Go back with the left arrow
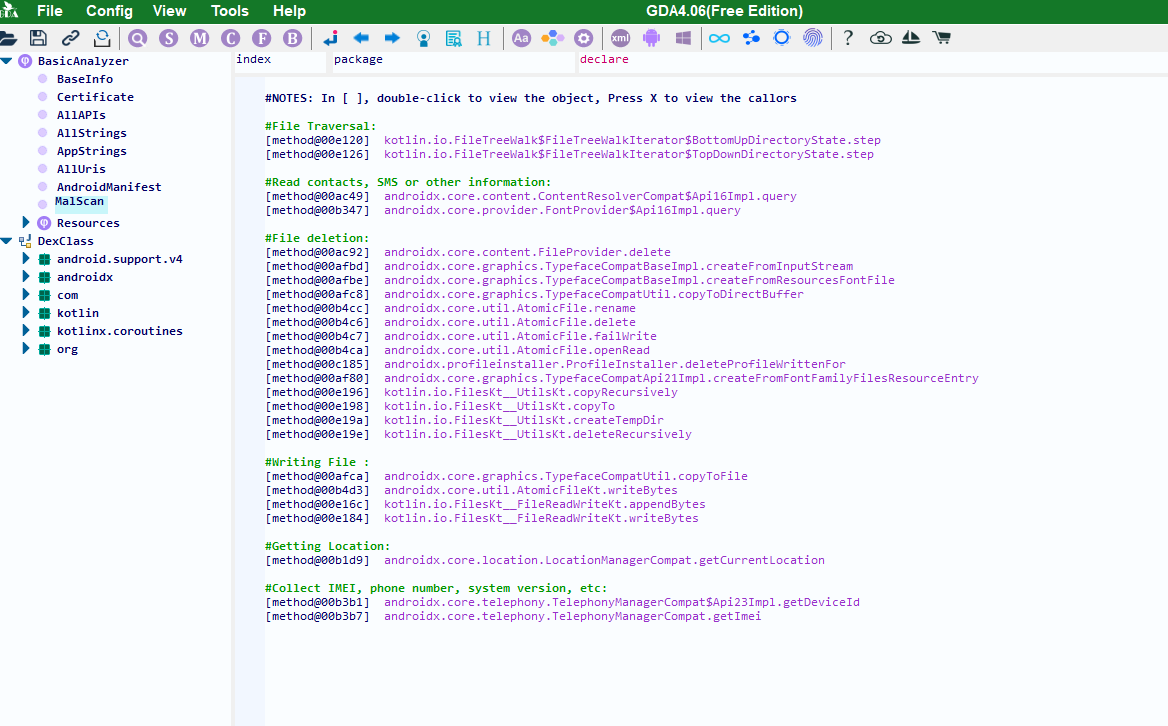The height and width of the screenshot is (726, 1168). click(x=361, y=38)
